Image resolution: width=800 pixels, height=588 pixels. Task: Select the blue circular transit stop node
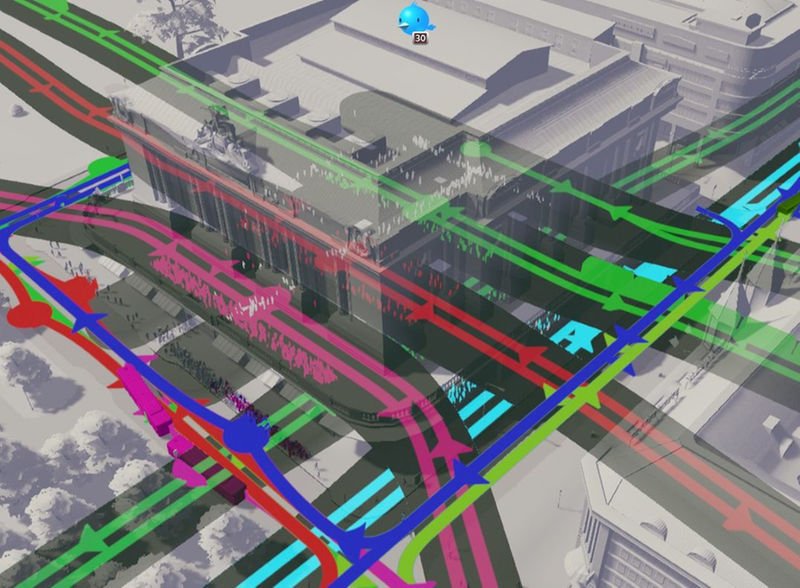[242, 435]
